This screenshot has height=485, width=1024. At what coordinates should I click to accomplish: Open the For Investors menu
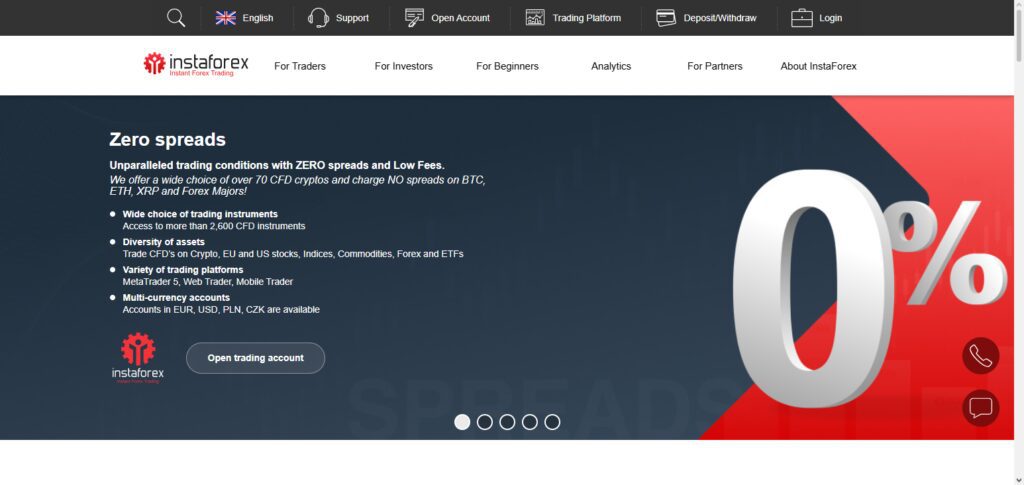[x=404, y=66]
